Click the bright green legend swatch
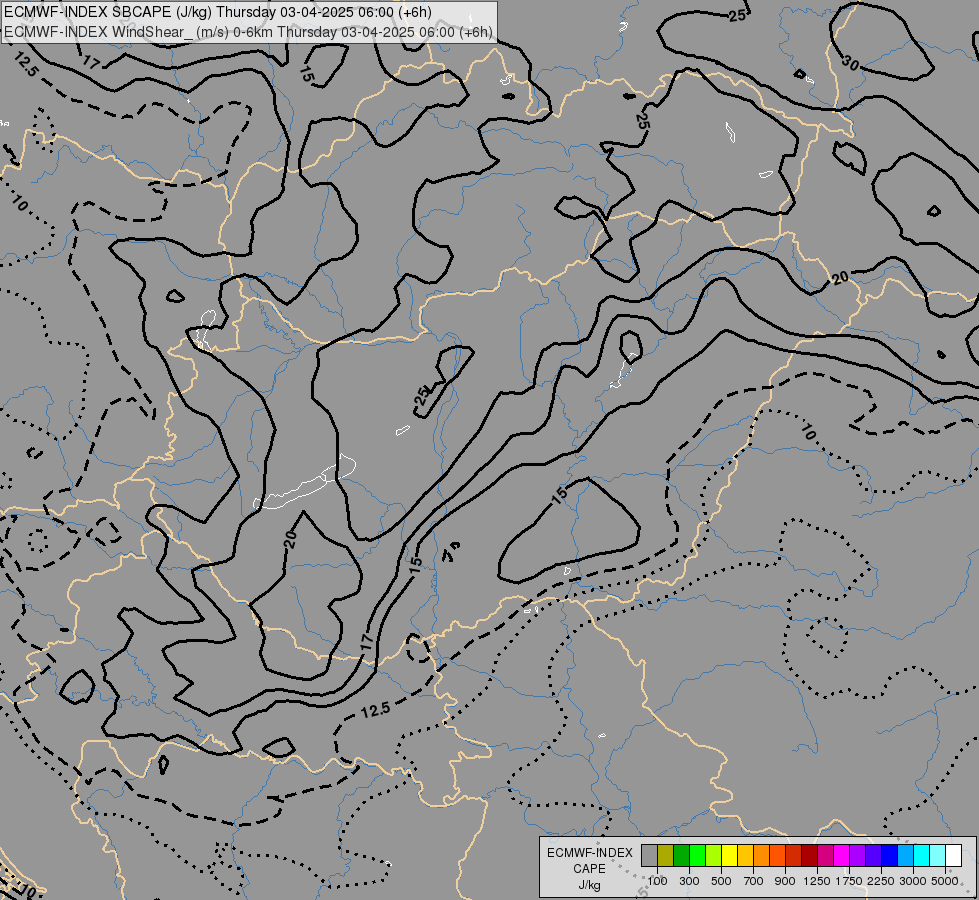The width and height of the screenshot is (979, 900). tap(697, 855)
